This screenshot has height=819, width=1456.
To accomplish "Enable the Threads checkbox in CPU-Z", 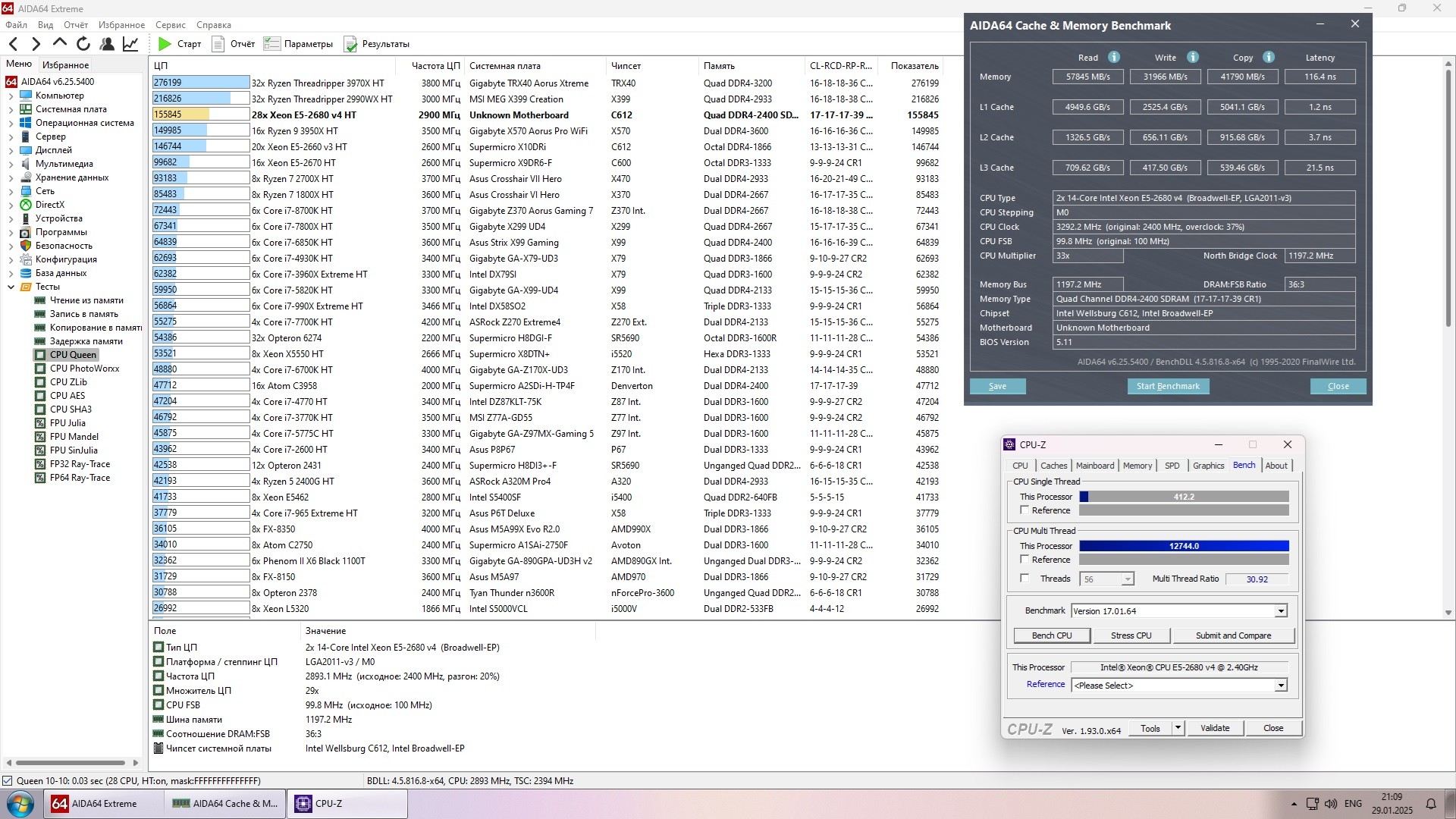I will [x=1025, y=579].
